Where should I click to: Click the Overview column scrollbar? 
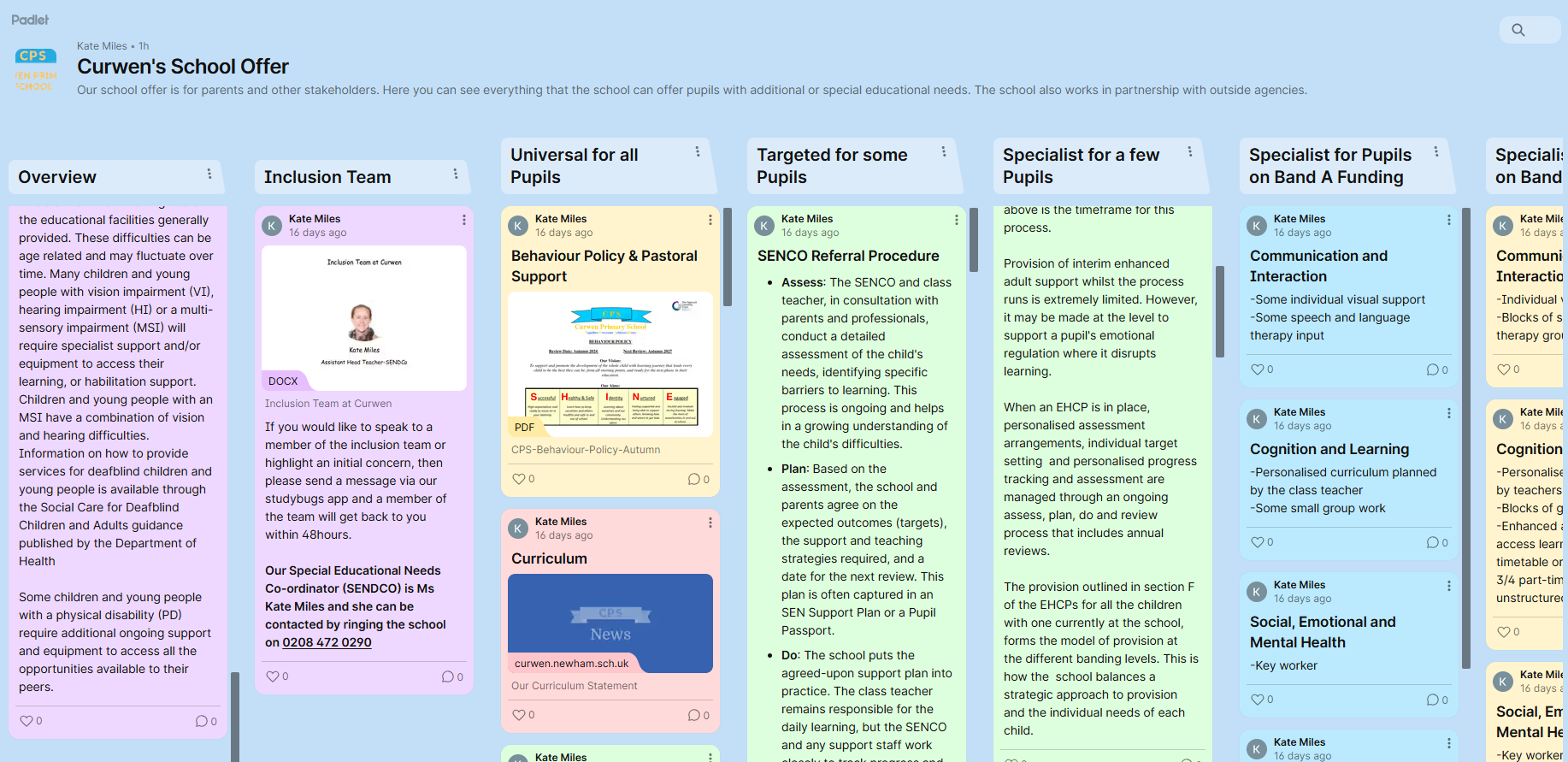(x=235, y=710)
